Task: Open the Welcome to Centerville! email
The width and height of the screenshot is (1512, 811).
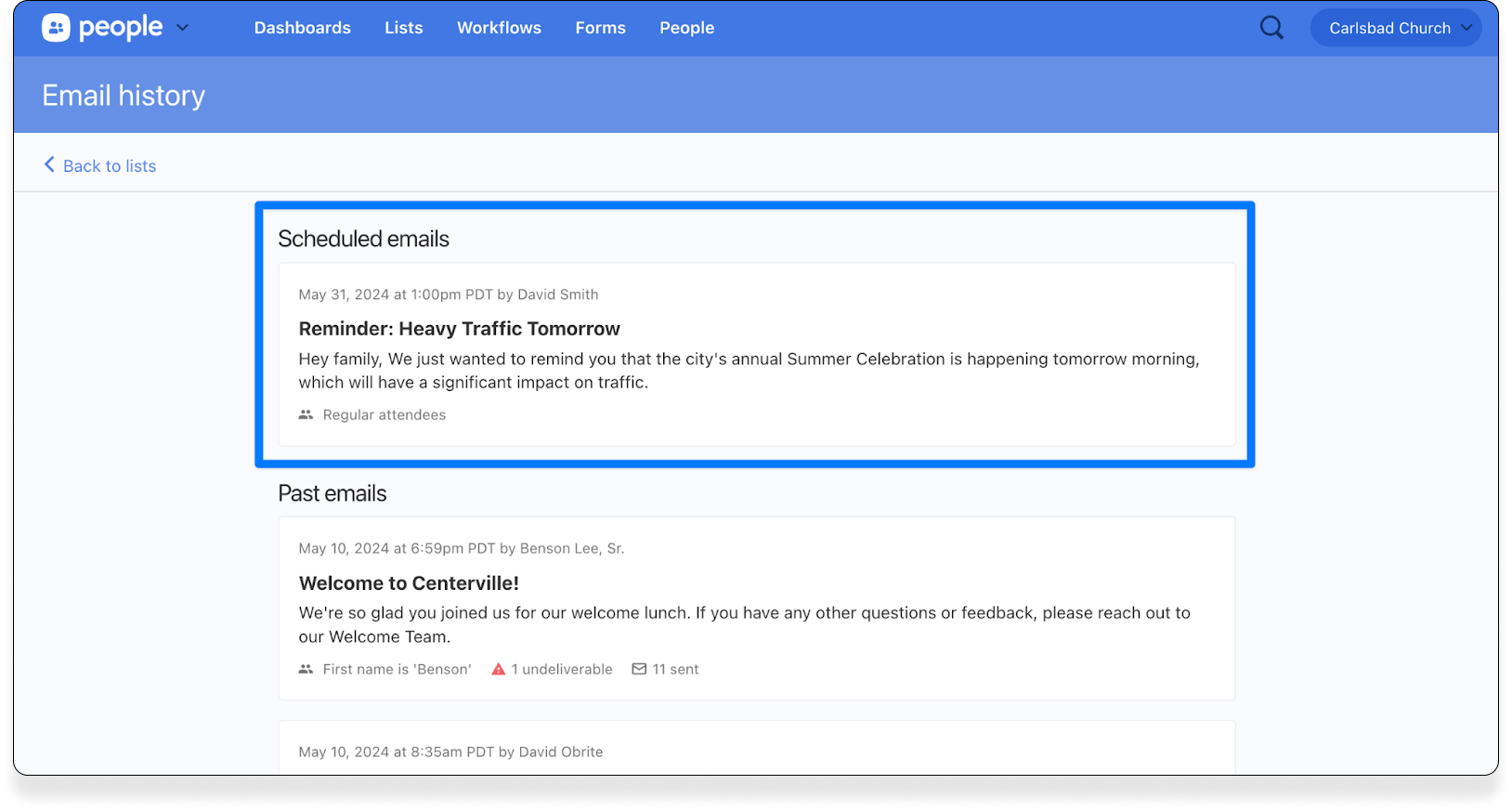Action: coord(409,583)
